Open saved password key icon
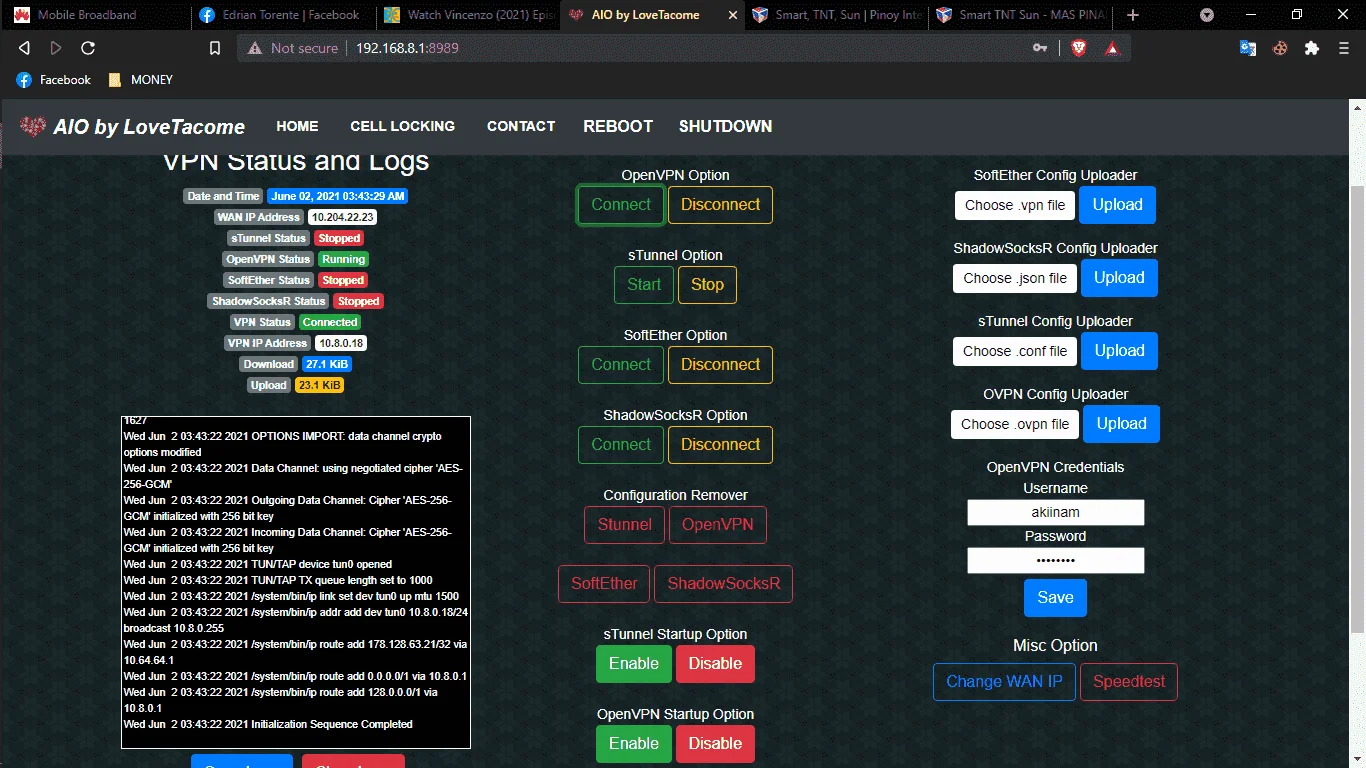Screen dimensions: 1366x768 (1040, 48)
